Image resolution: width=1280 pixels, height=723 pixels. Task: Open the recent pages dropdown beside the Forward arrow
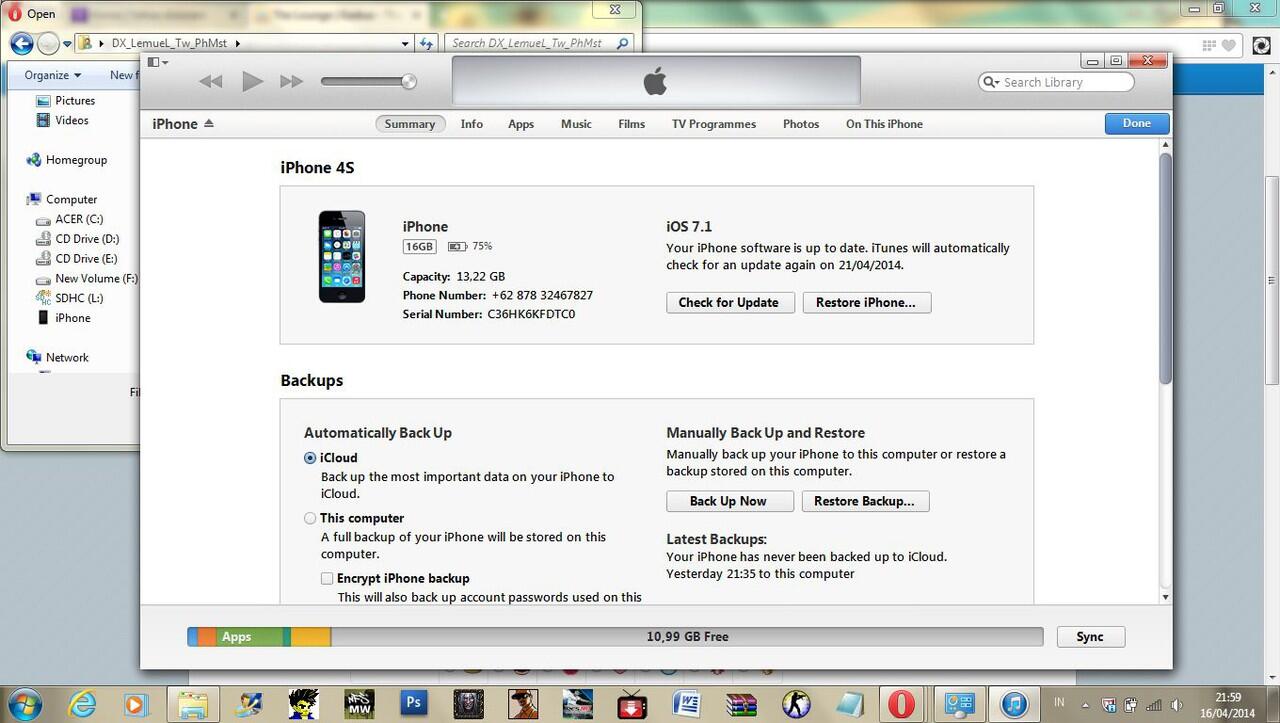(67, 44)
